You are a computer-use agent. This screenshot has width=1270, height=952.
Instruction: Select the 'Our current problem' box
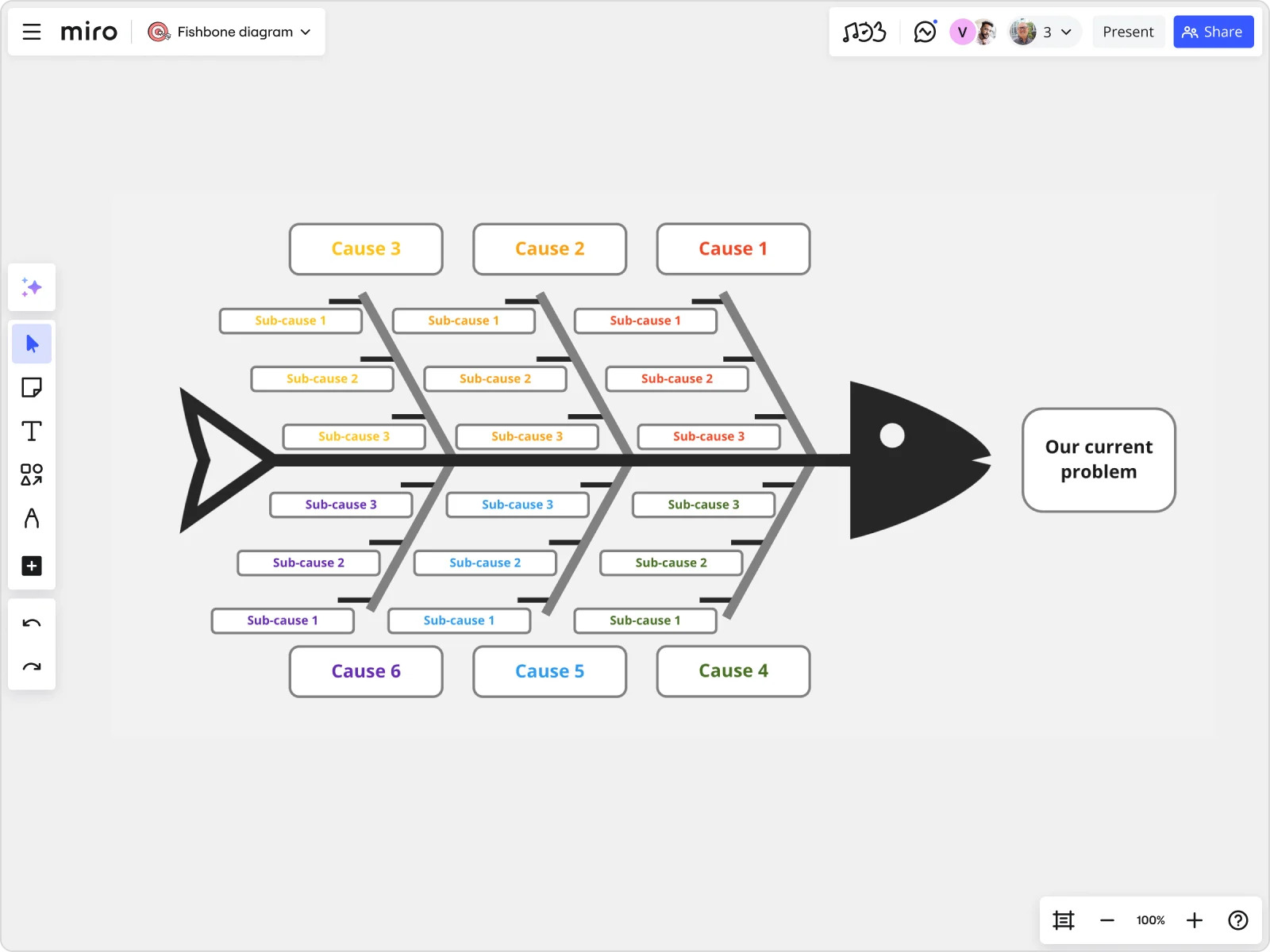tap(1099, 460)
